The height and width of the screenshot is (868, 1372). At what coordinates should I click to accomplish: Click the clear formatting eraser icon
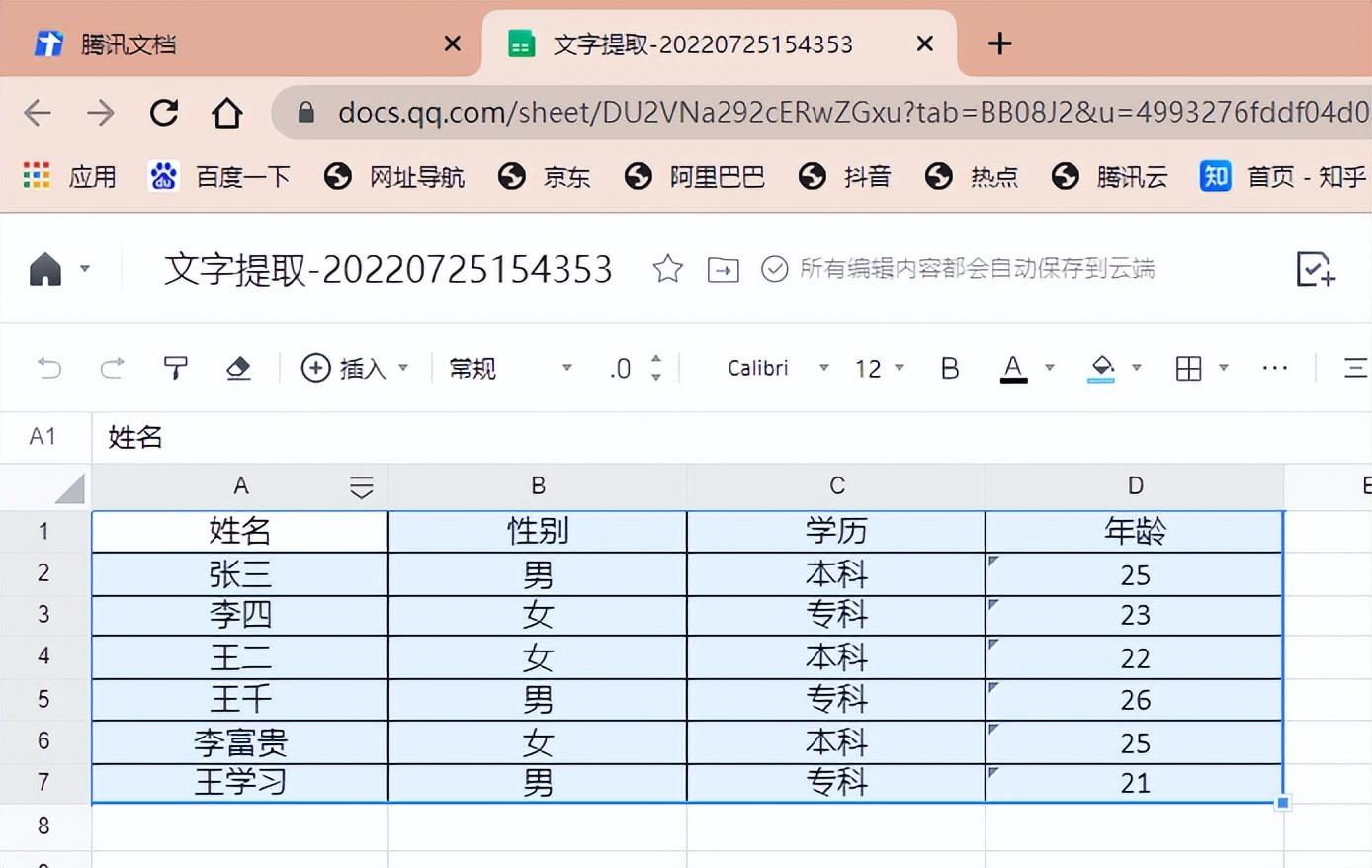(238, 368)
